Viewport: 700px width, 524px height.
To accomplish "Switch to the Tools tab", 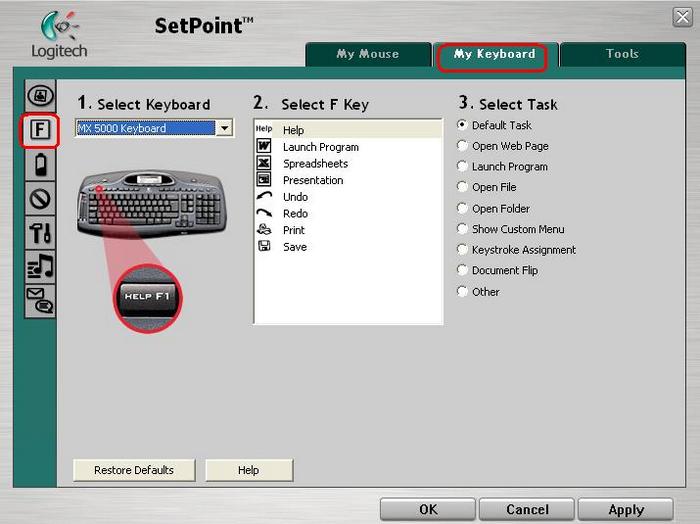I will click(621, 55).
